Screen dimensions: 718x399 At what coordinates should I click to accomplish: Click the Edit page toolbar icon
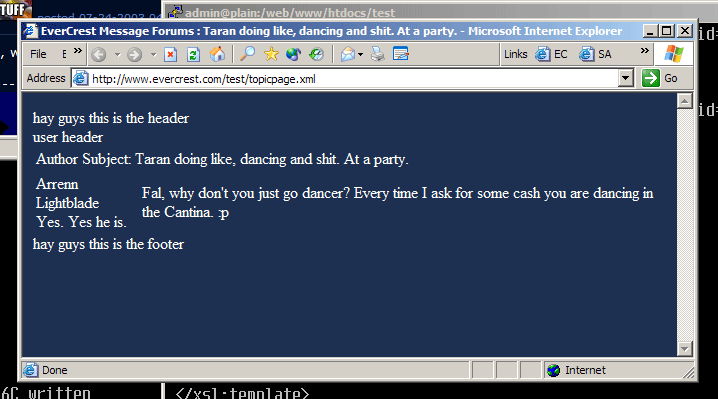point(401,54)
